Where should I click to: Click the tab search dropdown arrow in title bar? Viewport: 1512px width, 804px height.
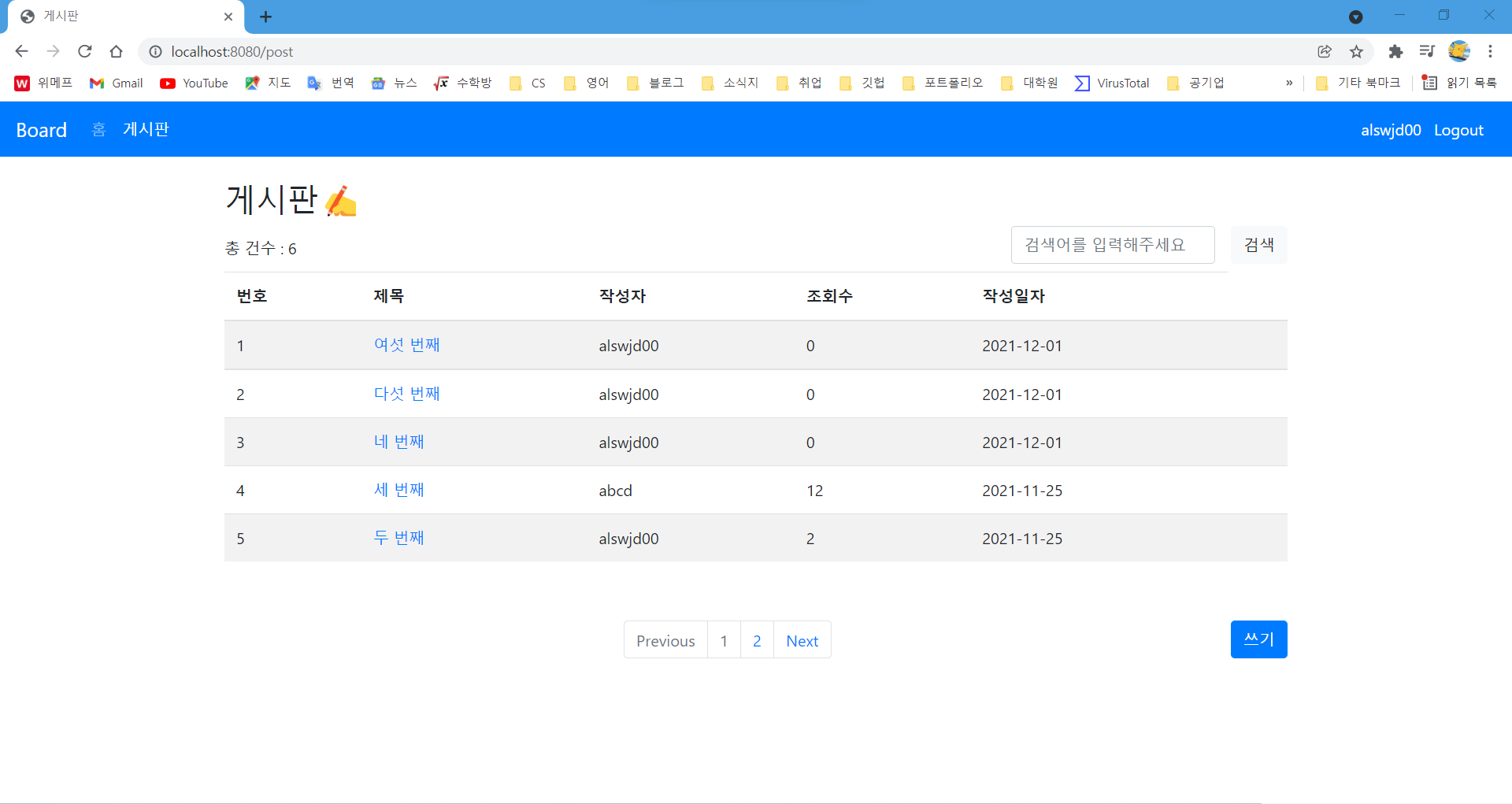point(1355,17)
